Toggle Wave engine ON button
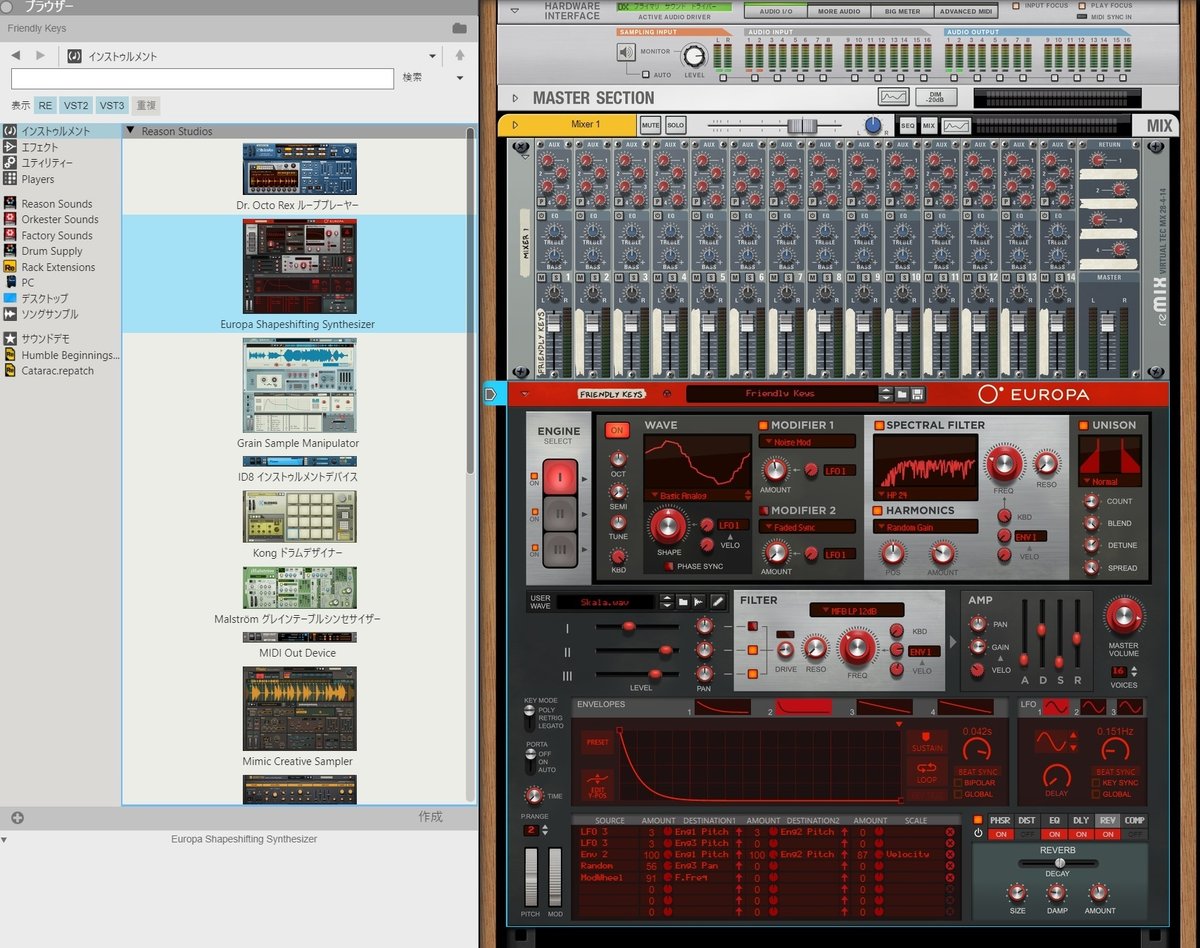This screenshot has width=1200, height=948. click(x=617, y=430)
